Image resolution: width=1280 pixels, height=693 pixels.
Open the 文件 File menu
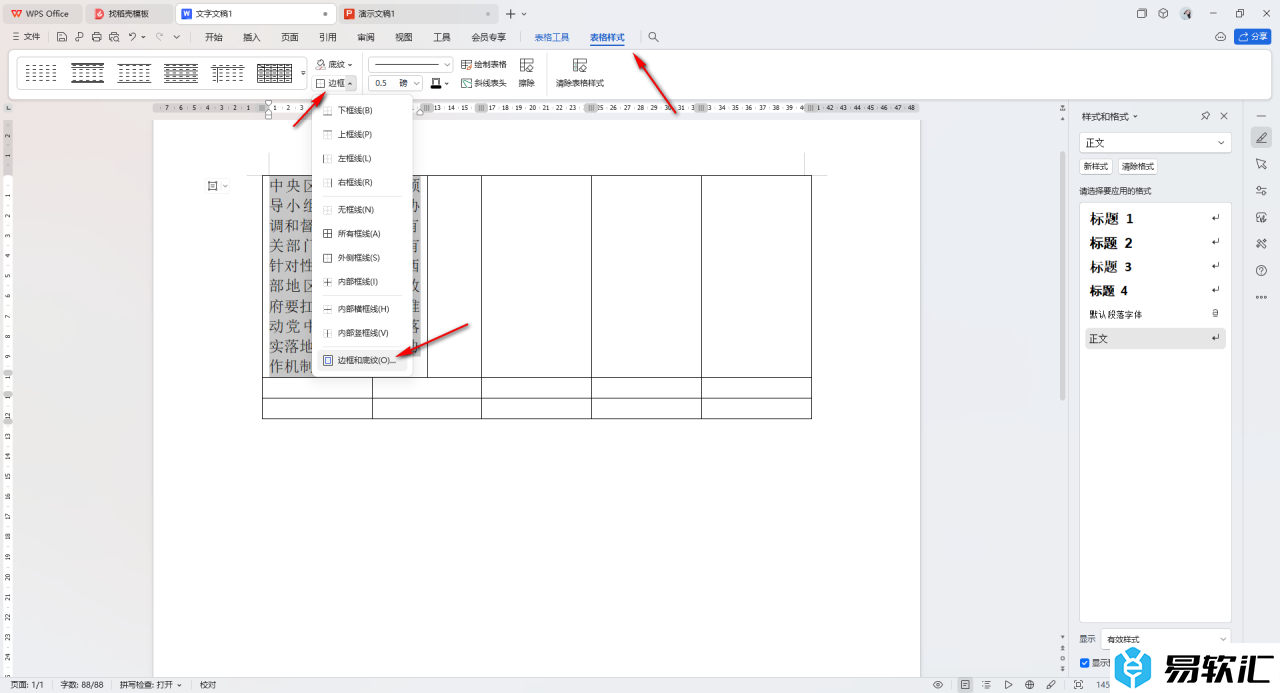26,37
